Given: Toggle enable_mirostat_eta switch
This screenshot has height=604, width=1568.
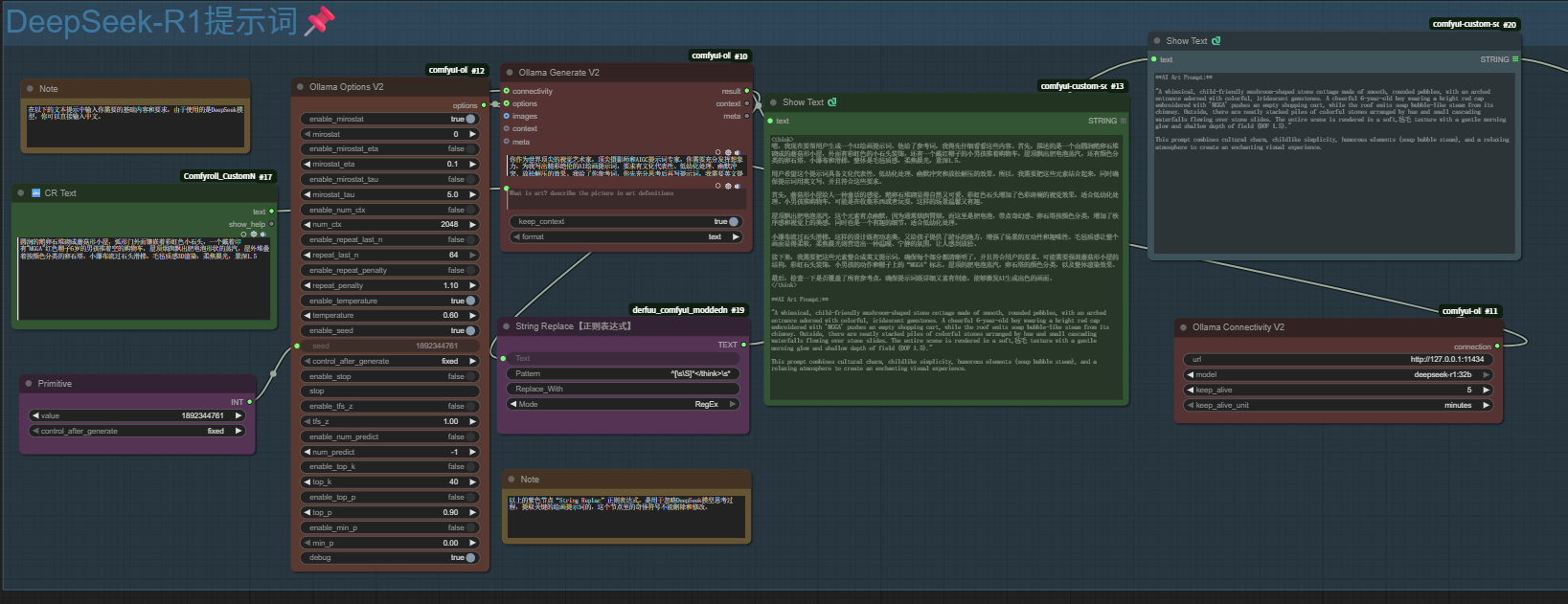Looking at the screenshot, I should pos(470,149).
